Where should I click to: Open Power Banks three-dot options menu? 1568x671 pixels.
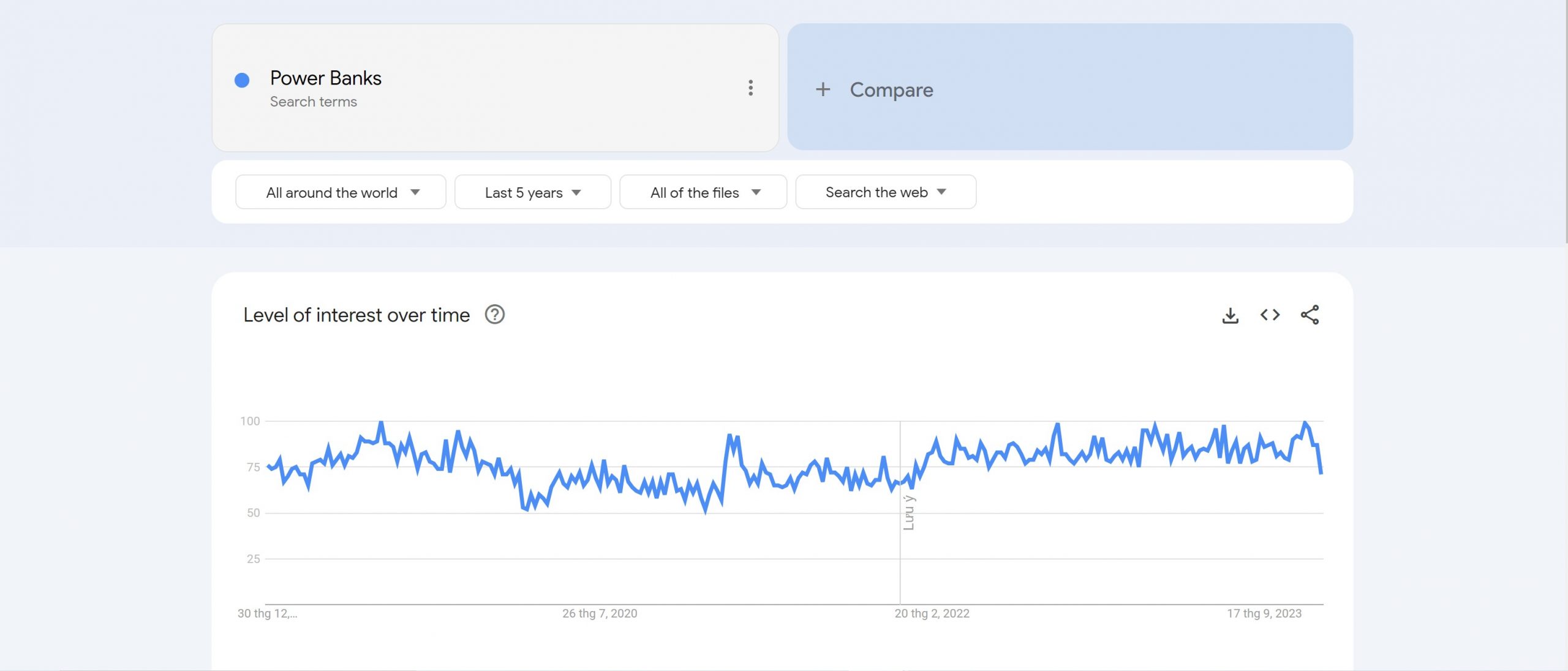750,88
